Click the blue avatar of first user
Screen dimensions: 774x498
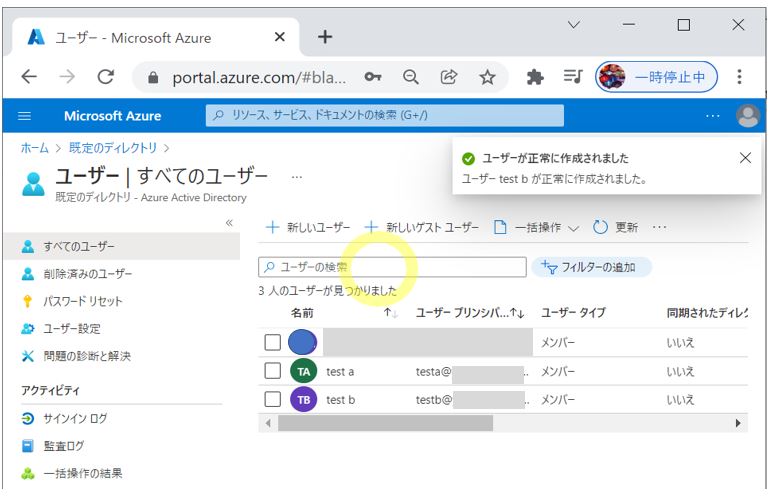tap(302, 342)
